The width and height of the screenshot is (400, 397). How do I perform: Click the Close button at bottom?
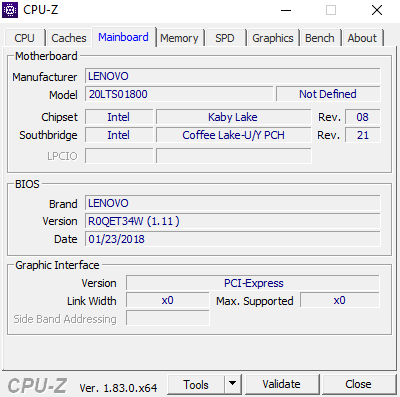tap(358, 384)
